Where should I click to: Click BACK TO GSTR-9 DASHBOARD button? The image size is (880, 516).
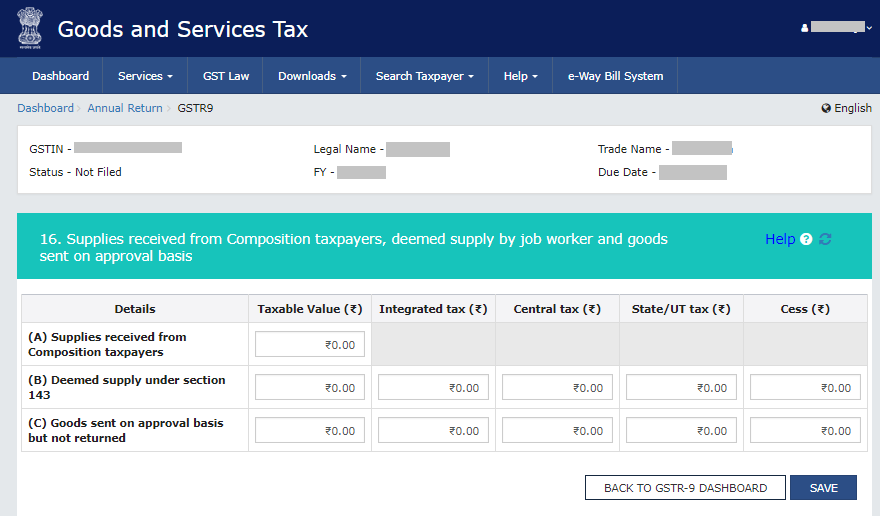coord(685,488)
